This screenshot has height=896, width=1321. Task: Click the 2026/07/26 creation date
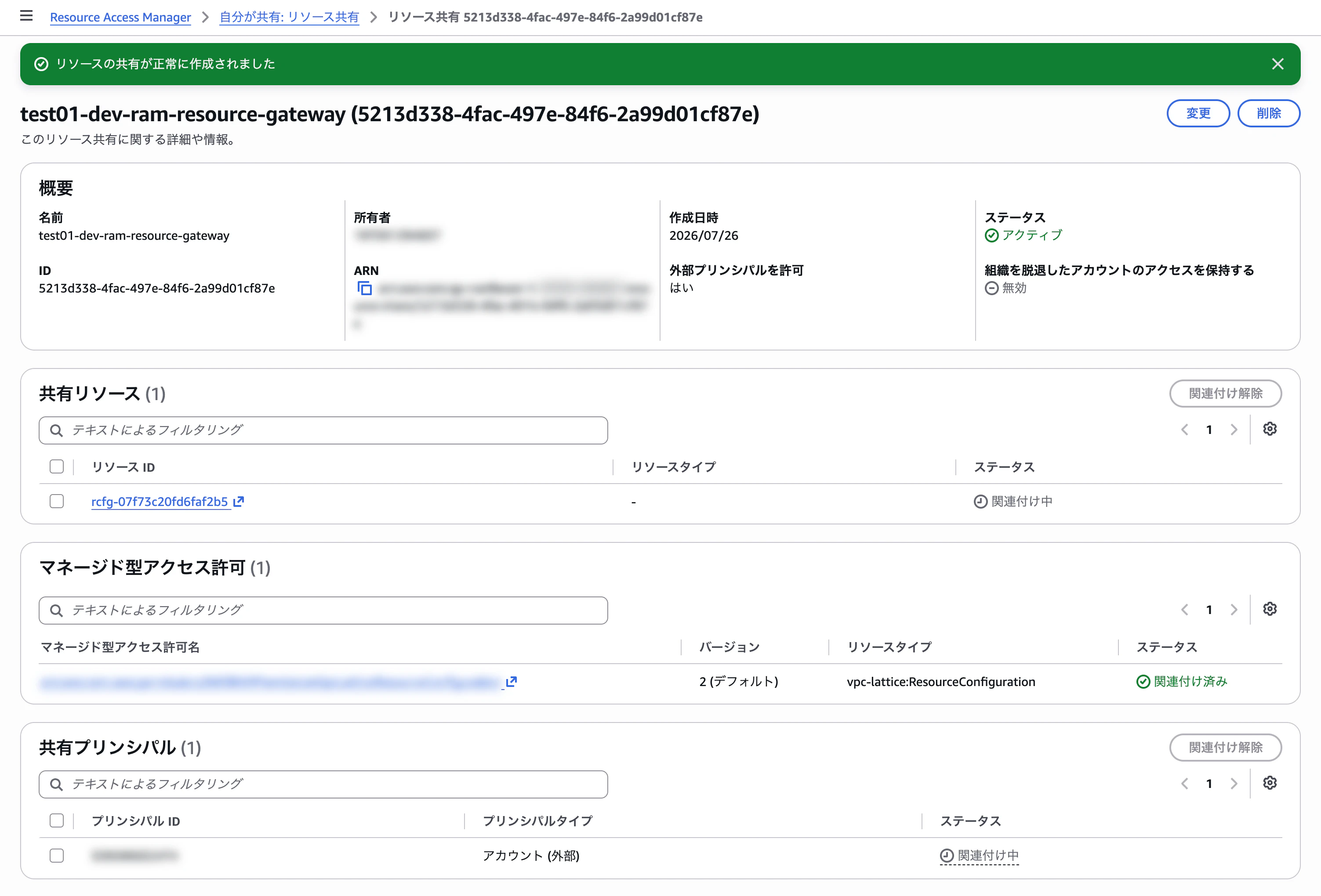point(704,236)
